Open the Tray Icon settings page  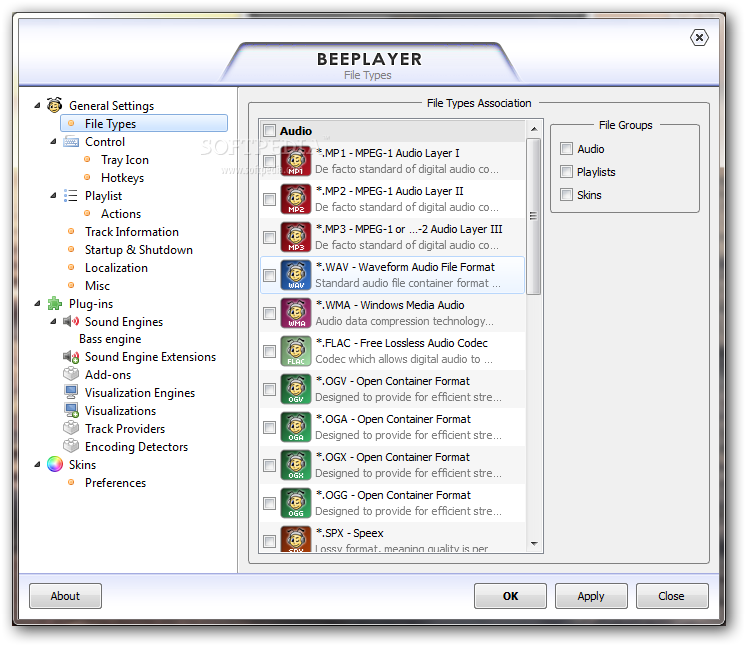[125, 160]
